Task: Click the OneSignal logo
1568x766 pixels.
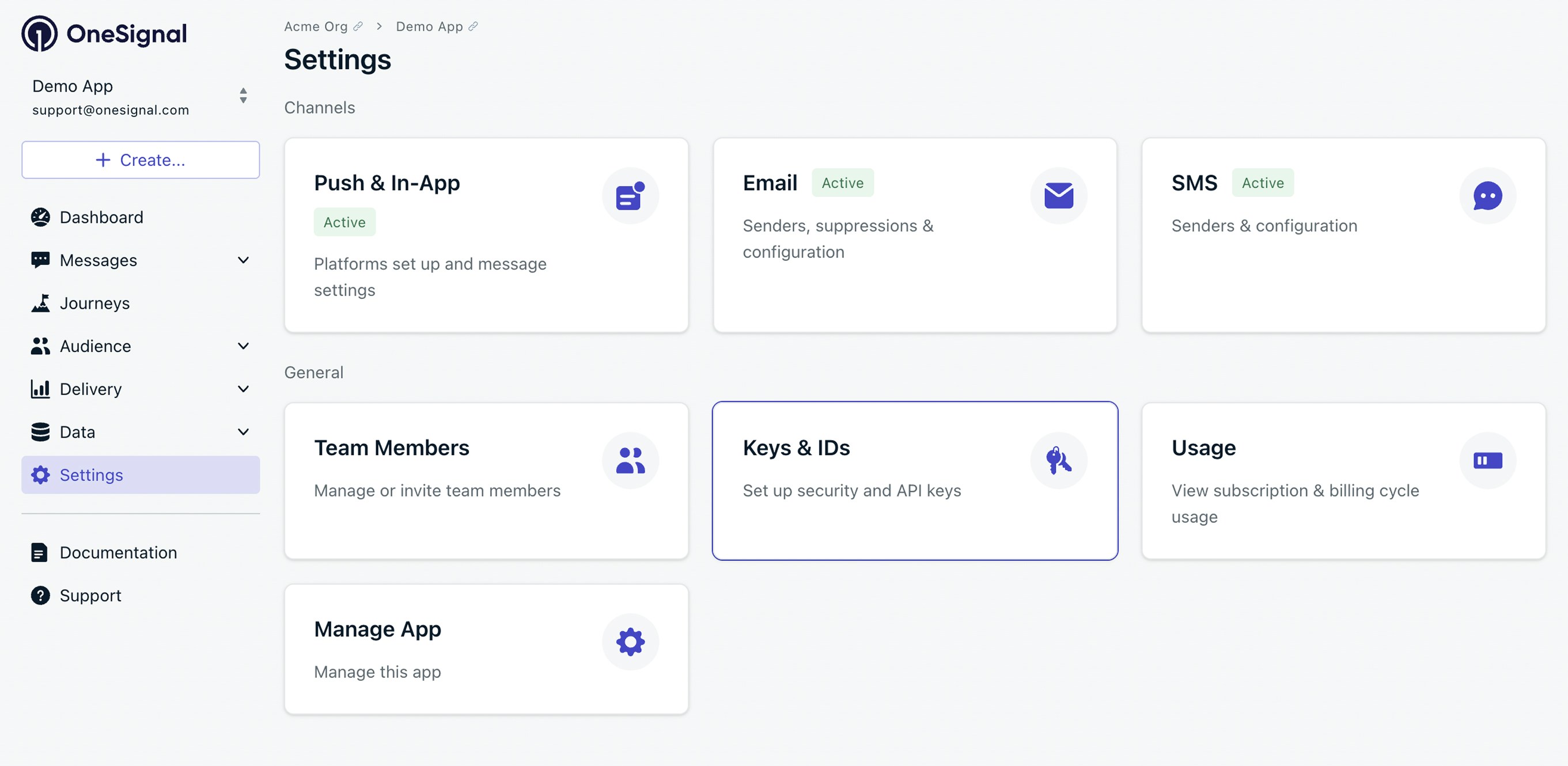Action: pos(104,34)
